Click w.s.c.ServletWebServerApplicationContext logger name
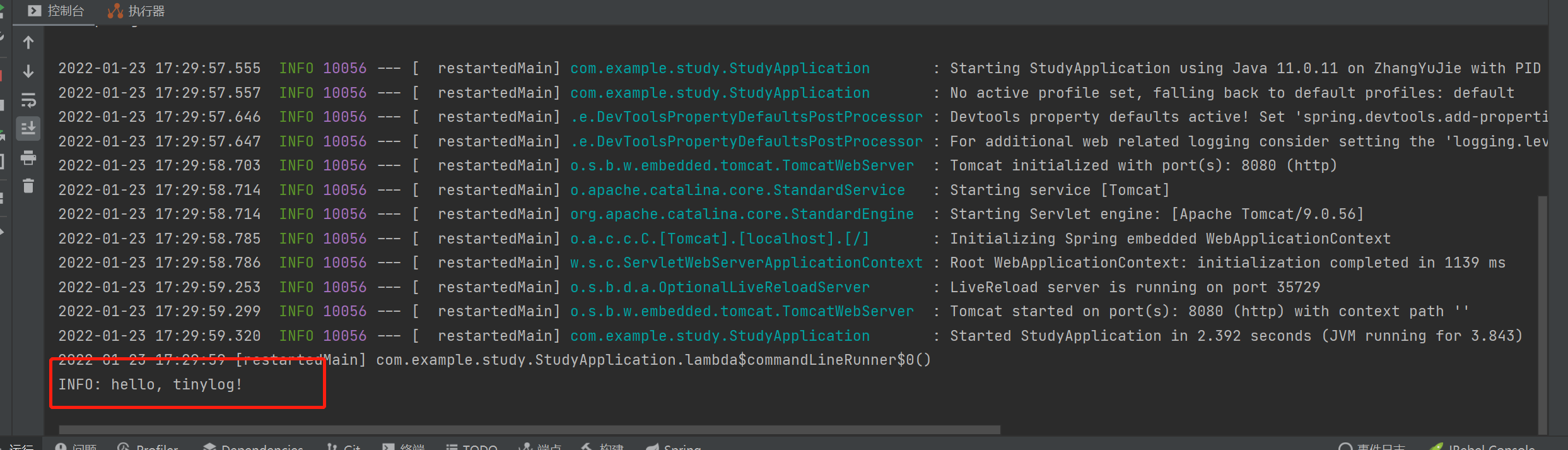The image size is (1568, 450). click(x=746, y=263)
